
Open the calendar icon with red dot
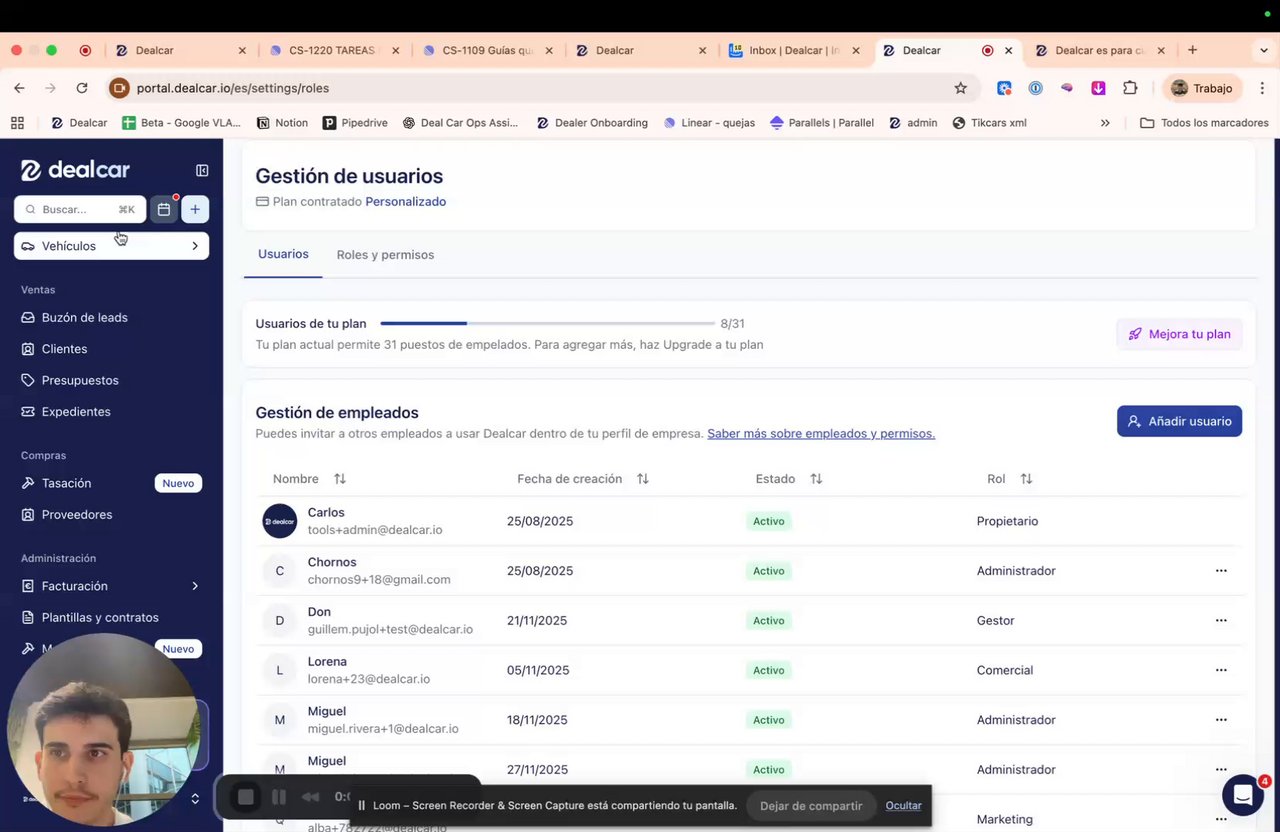(x=164, y=209)
